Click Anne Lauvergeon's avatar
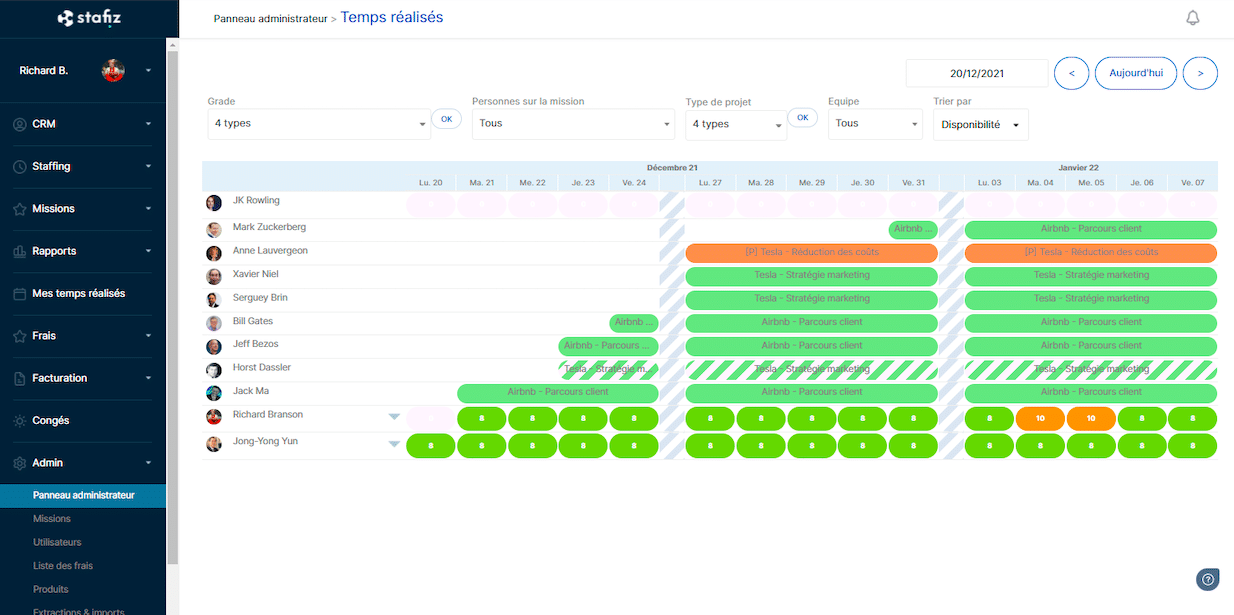Image resolution: width=1234 pixels, height=615 pixels. coord(214,253)
